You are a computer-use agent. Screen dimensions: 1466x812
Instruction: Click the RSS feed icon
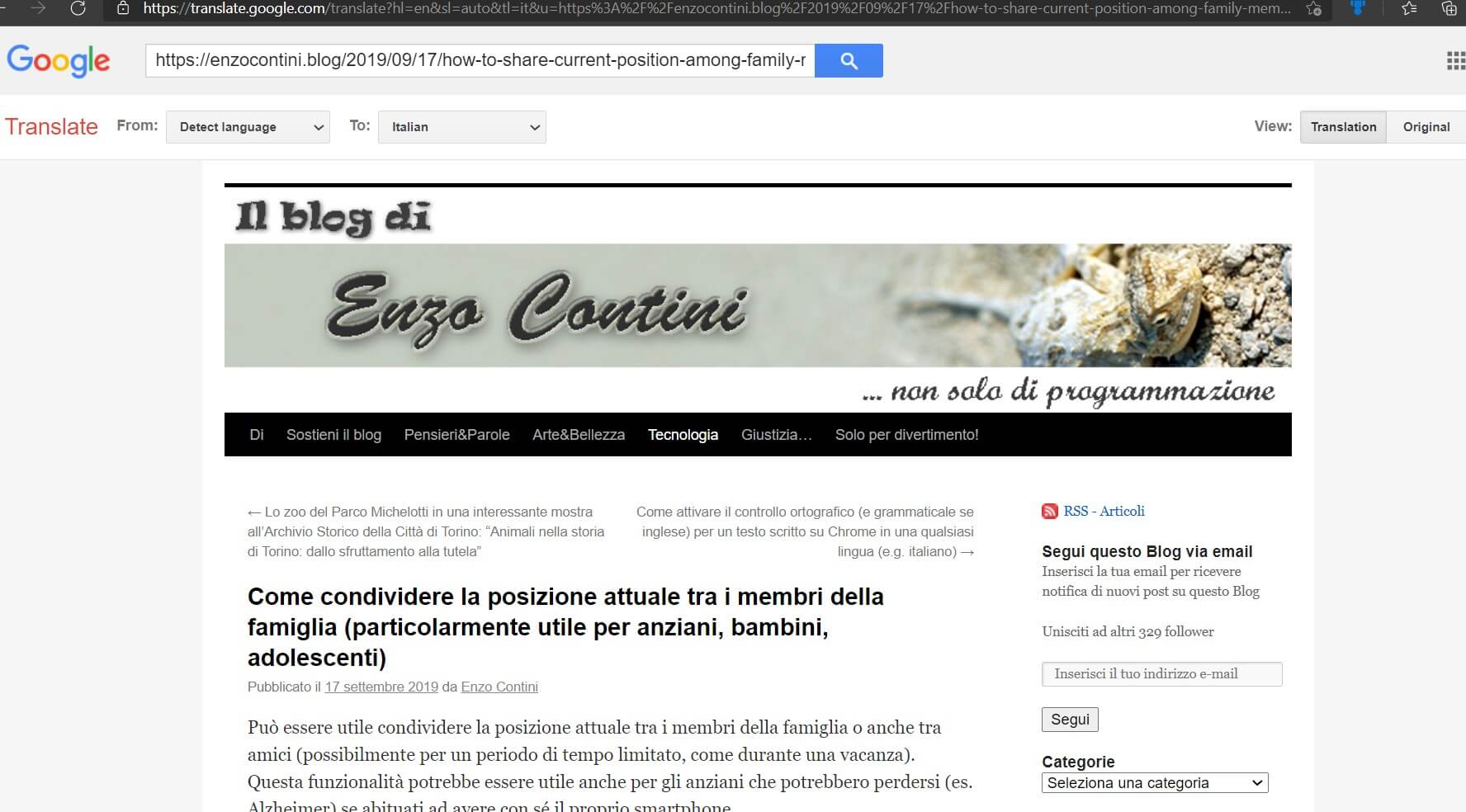pyautogui.click(x=1049, y=511)
